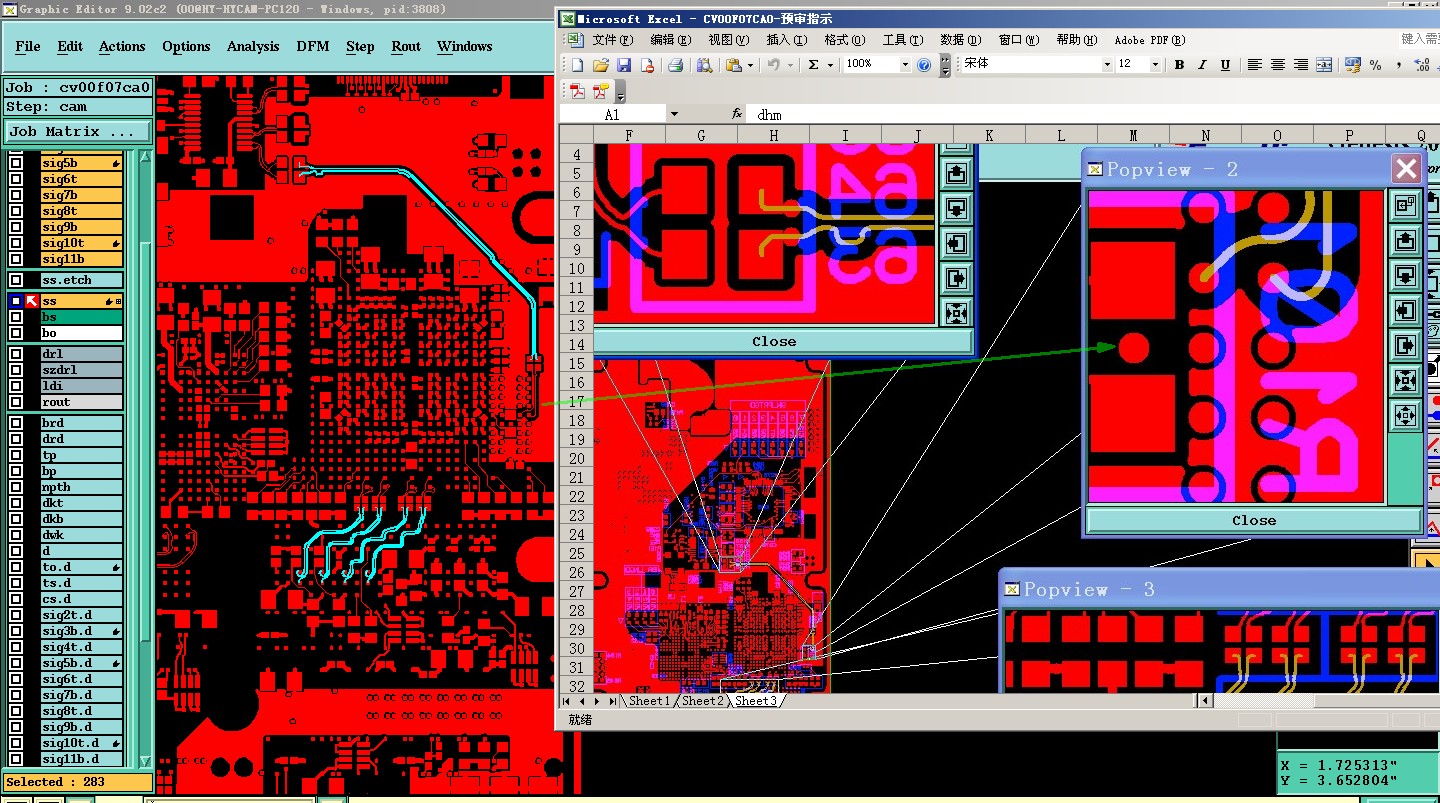Open the font size dropdown showing 12
Screen dimensions: 1440x803
point(1155,65)
